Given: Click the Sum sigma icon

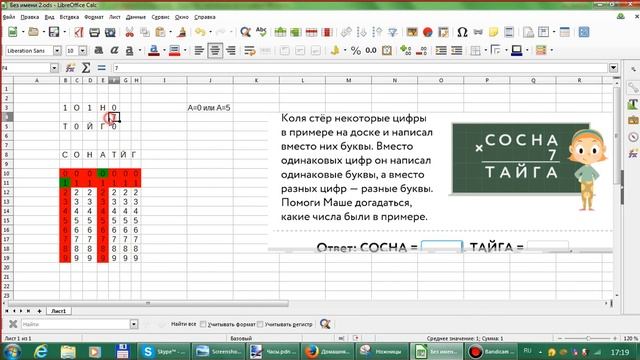Looking at the screenshot, I should pyautogui.click(x=86, y=68).
